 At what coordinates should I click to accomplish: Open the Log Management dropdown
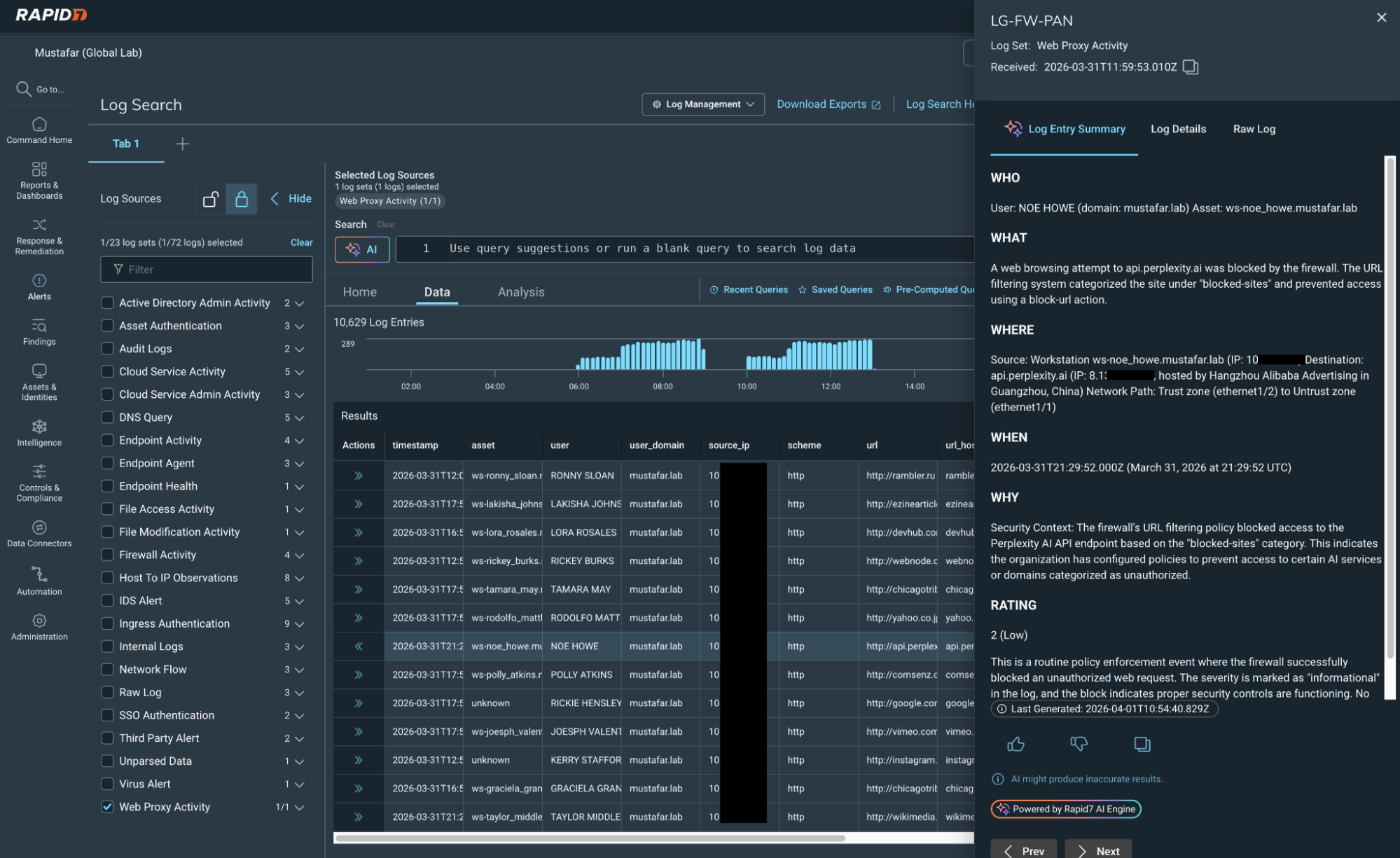coord(703,104)
